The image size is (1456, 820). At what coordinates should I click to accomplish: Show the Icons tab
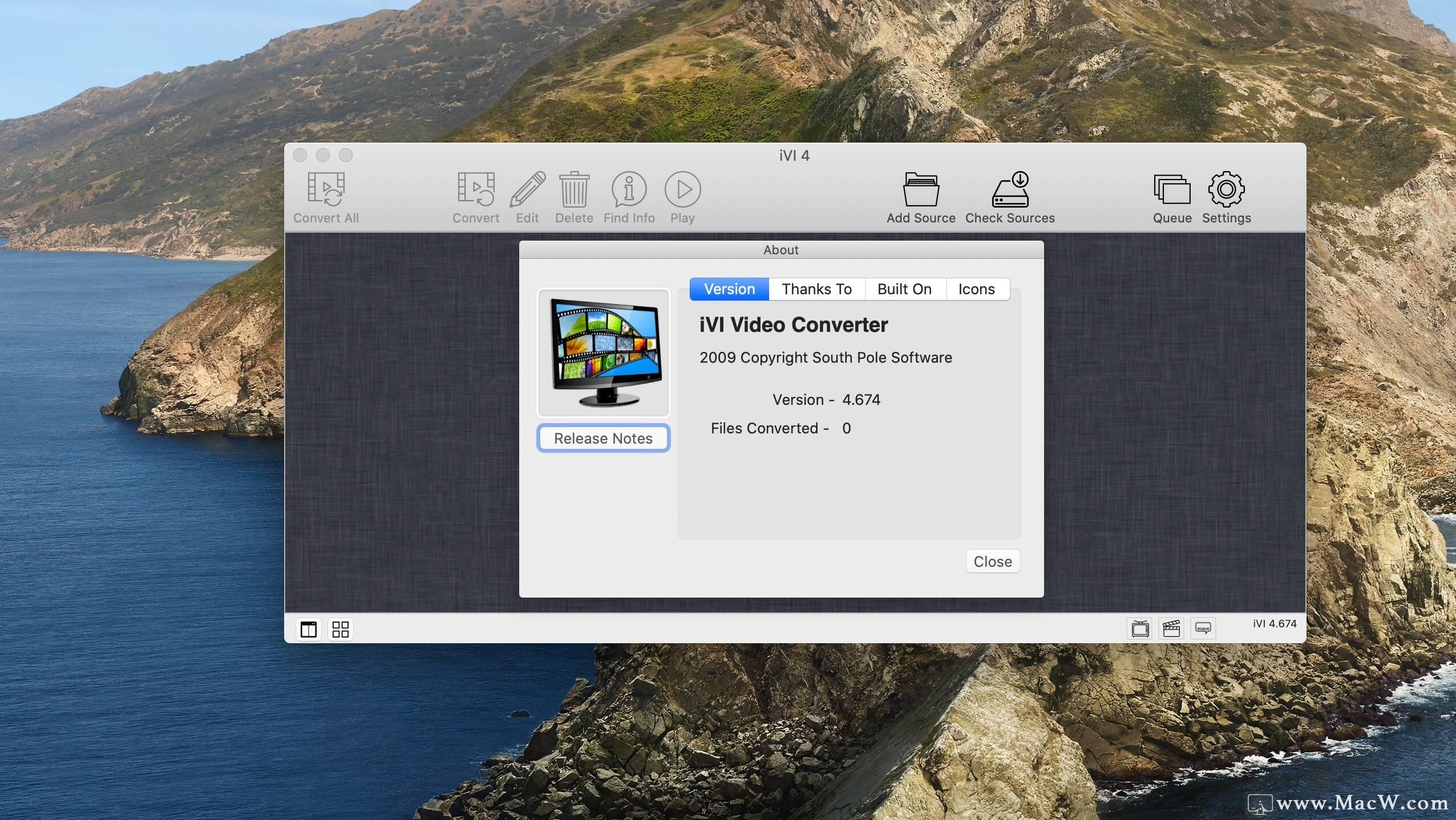coord(977,289)
